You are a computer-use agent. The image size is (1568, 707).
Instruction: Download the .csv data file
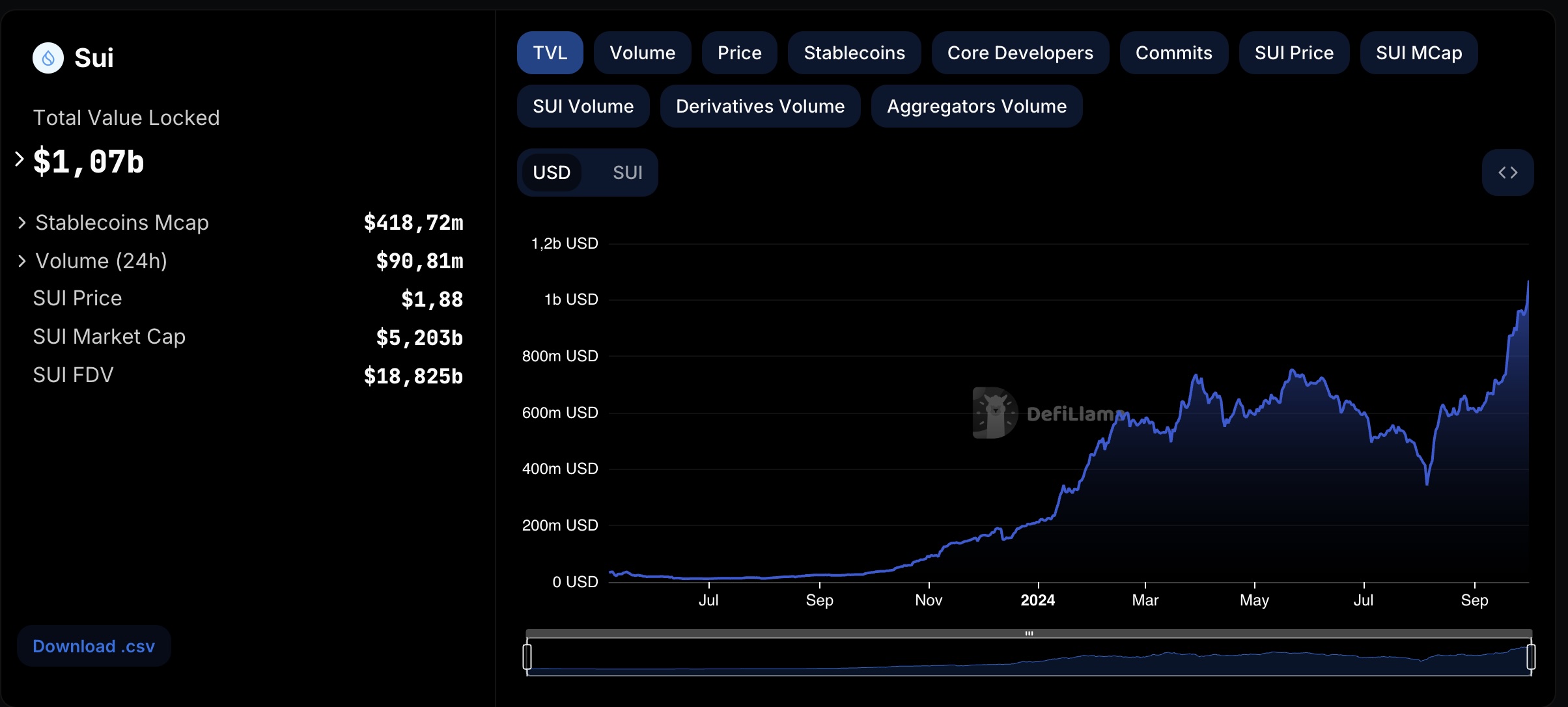click(94, 646)
